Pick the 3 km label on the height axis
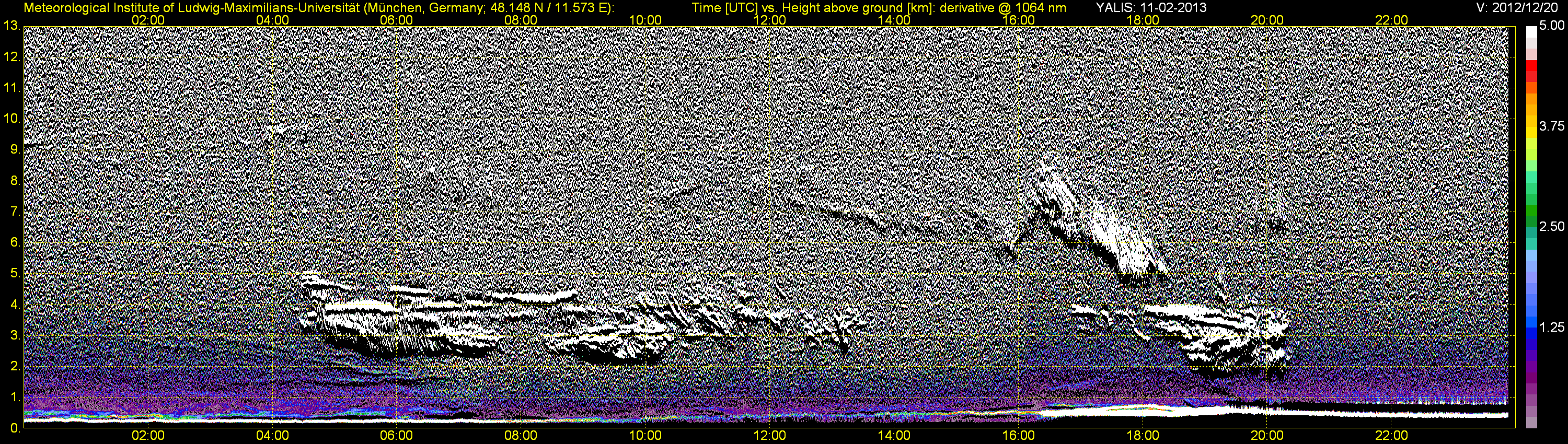 15,335
